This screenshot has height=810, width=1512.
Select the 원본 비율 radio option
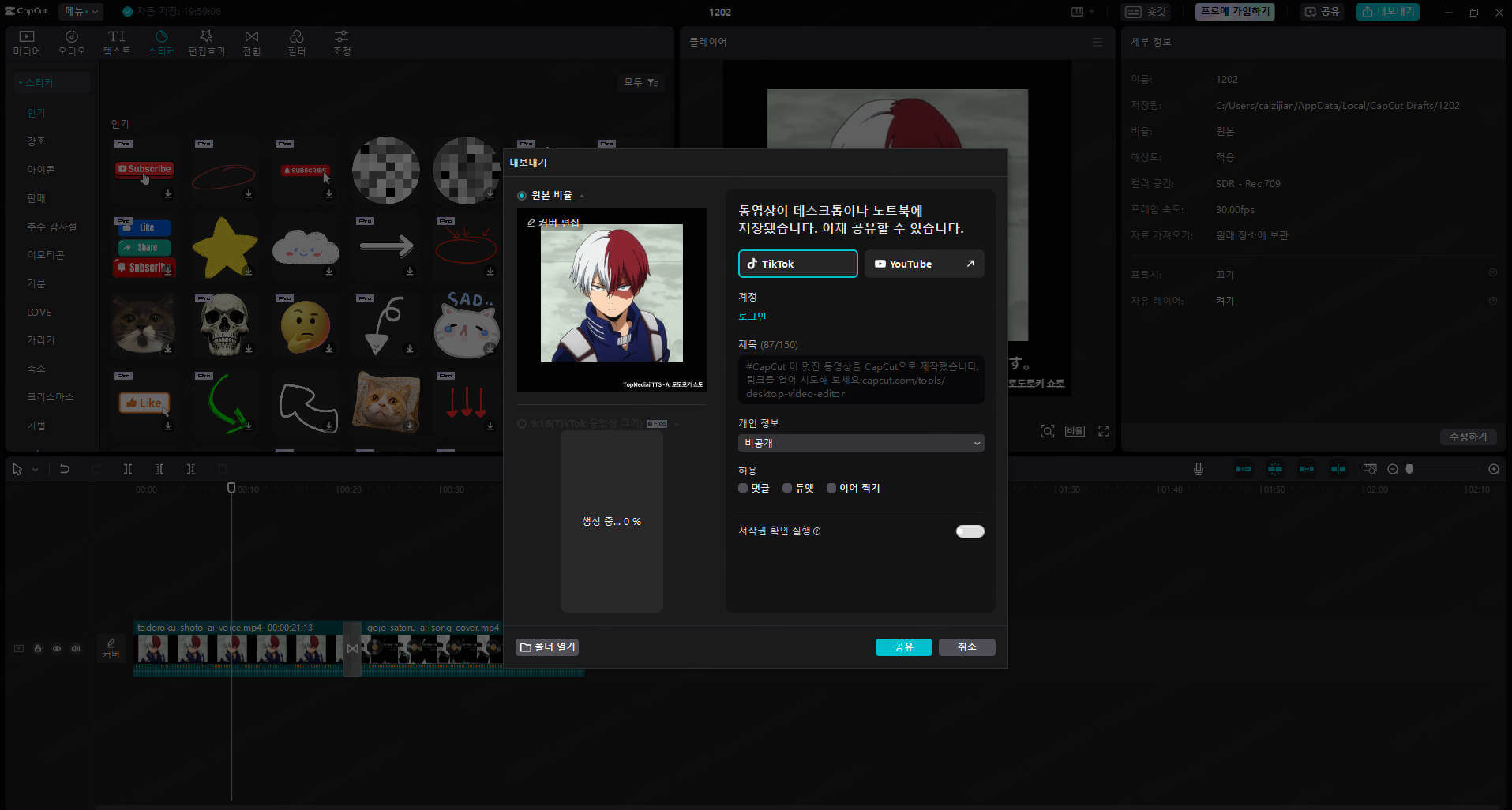click(x=522, y=196)
